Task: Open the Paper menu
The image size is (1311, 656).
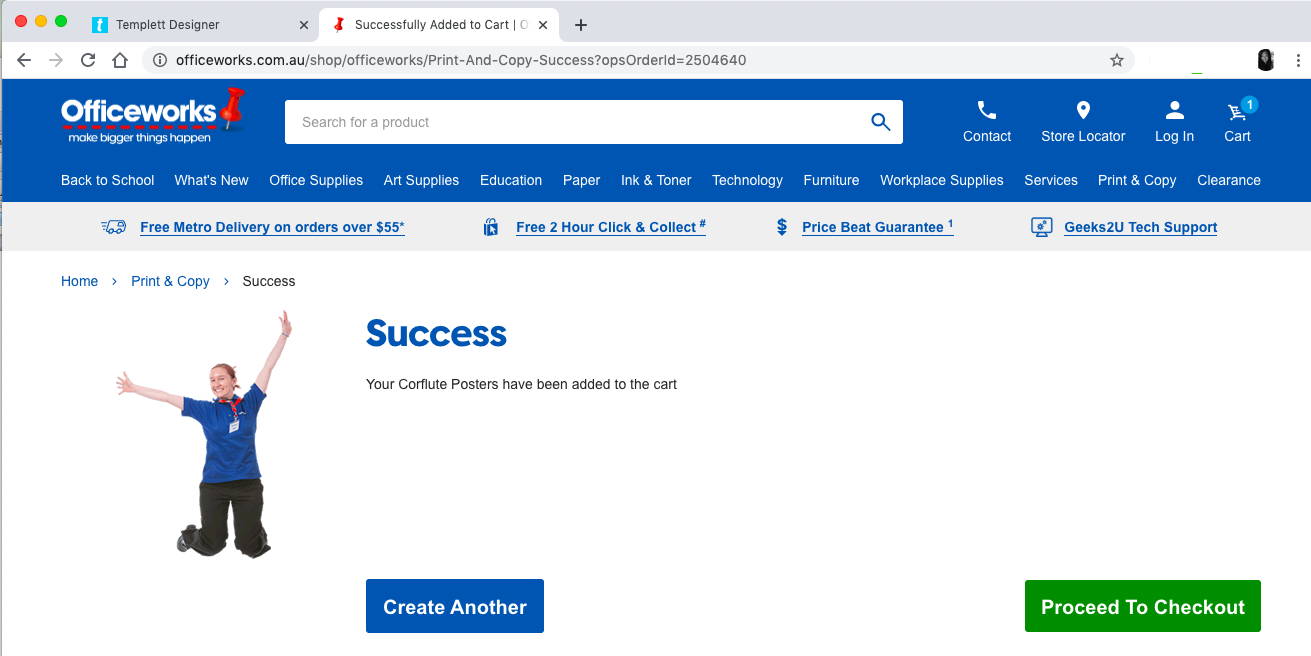Action: point(581,180)
